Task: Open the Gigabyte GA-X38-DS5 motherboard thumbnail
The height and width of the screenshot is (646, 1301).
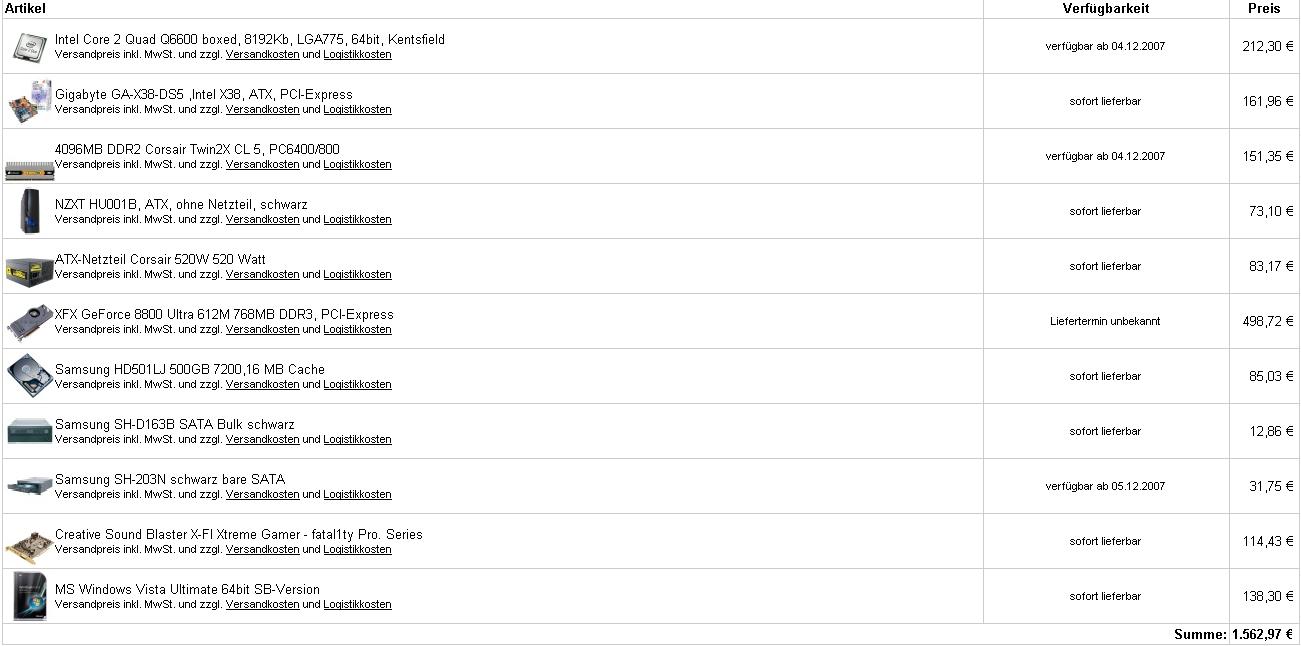Action: [x=30, y=101]
